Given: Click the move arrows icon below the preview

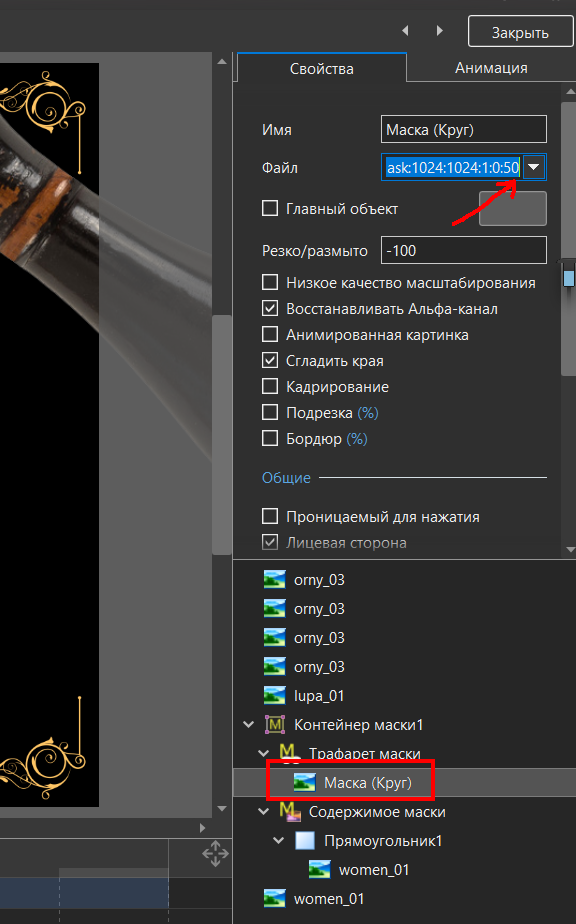Looking at the screenshot, I should (x=215, y=853).
